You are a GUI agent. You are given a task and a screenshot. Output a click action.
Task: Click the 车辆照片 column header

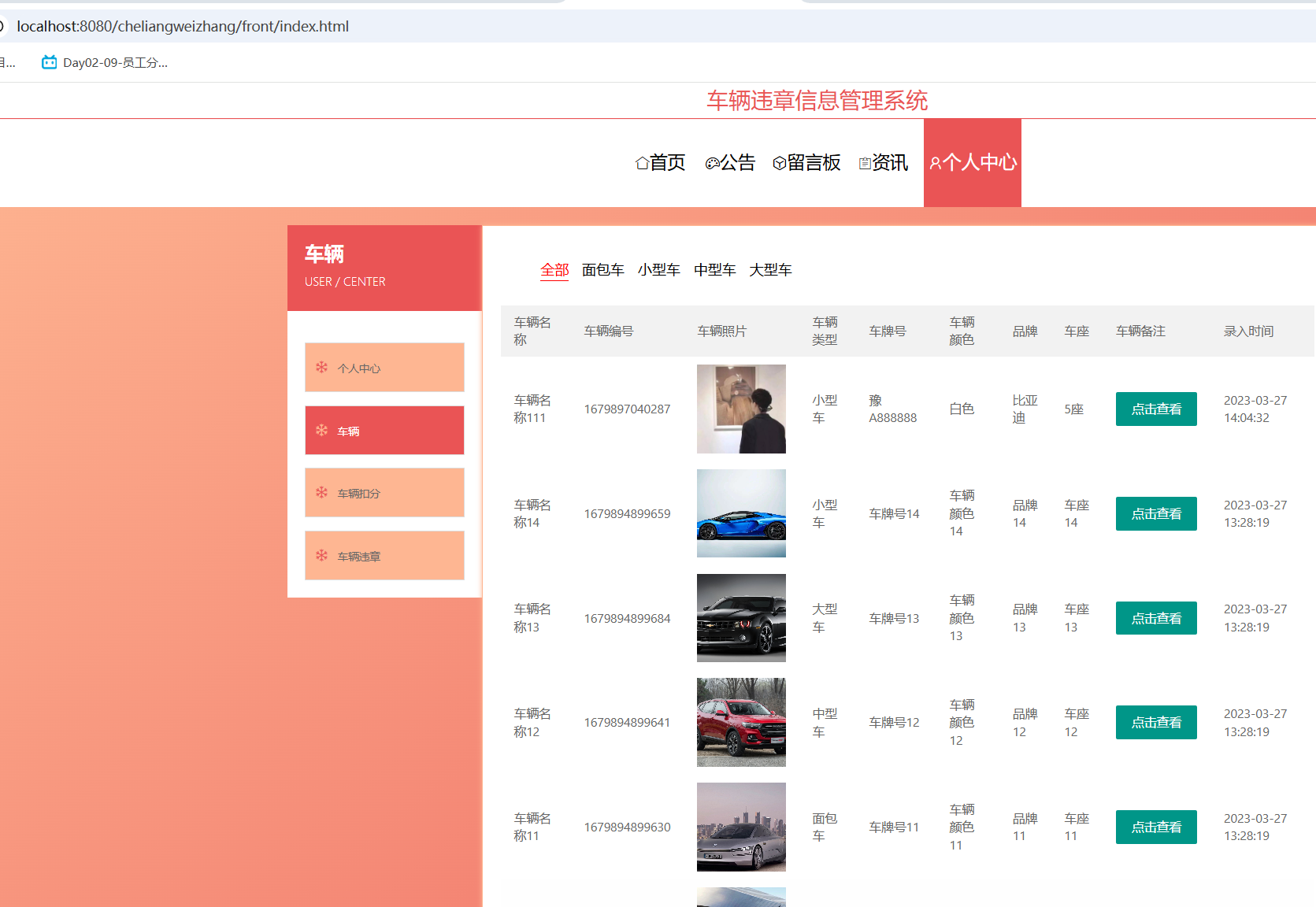click(x=722, y=331)
